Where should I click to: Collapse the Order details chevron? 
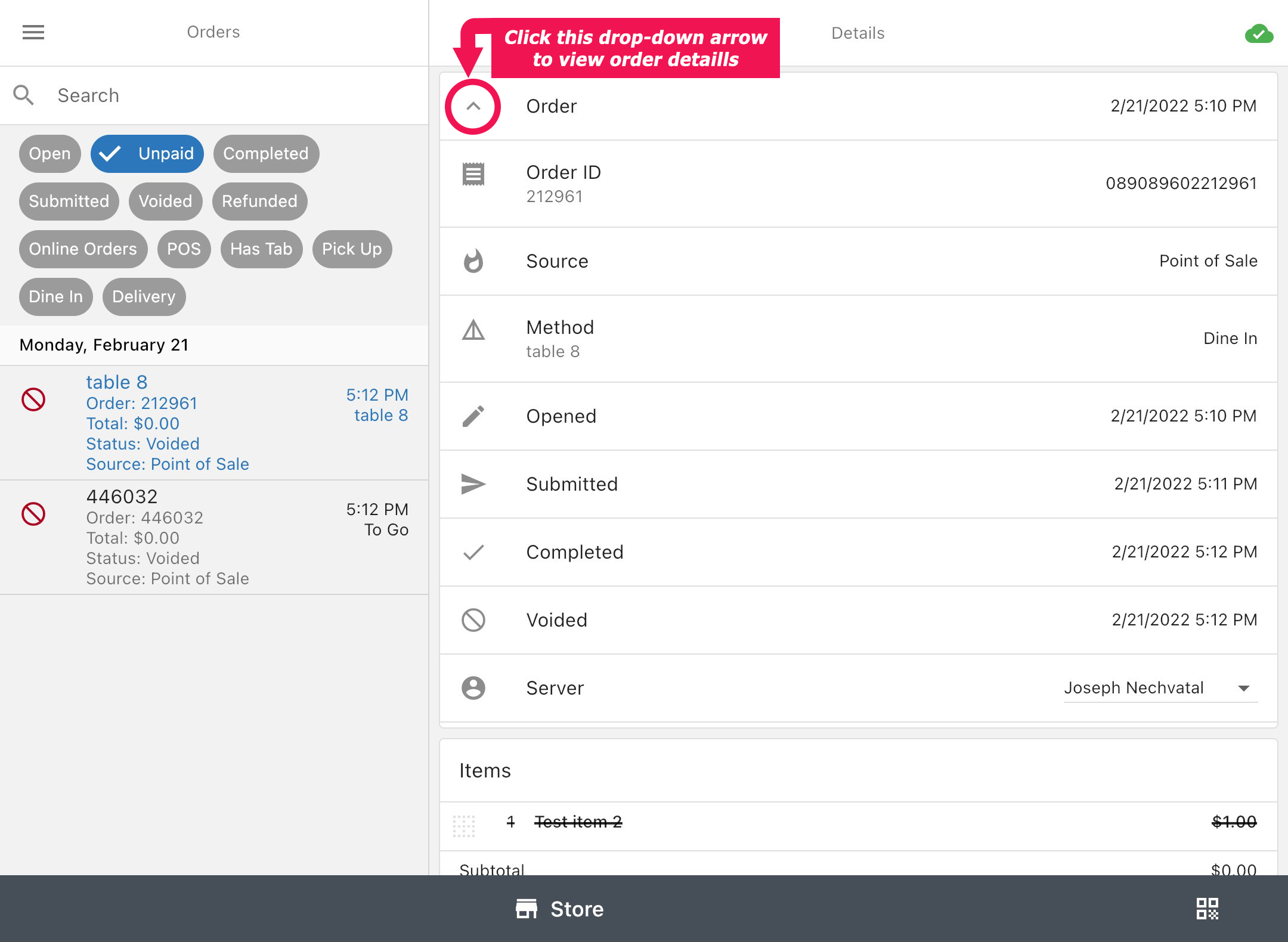click(473, 107)
